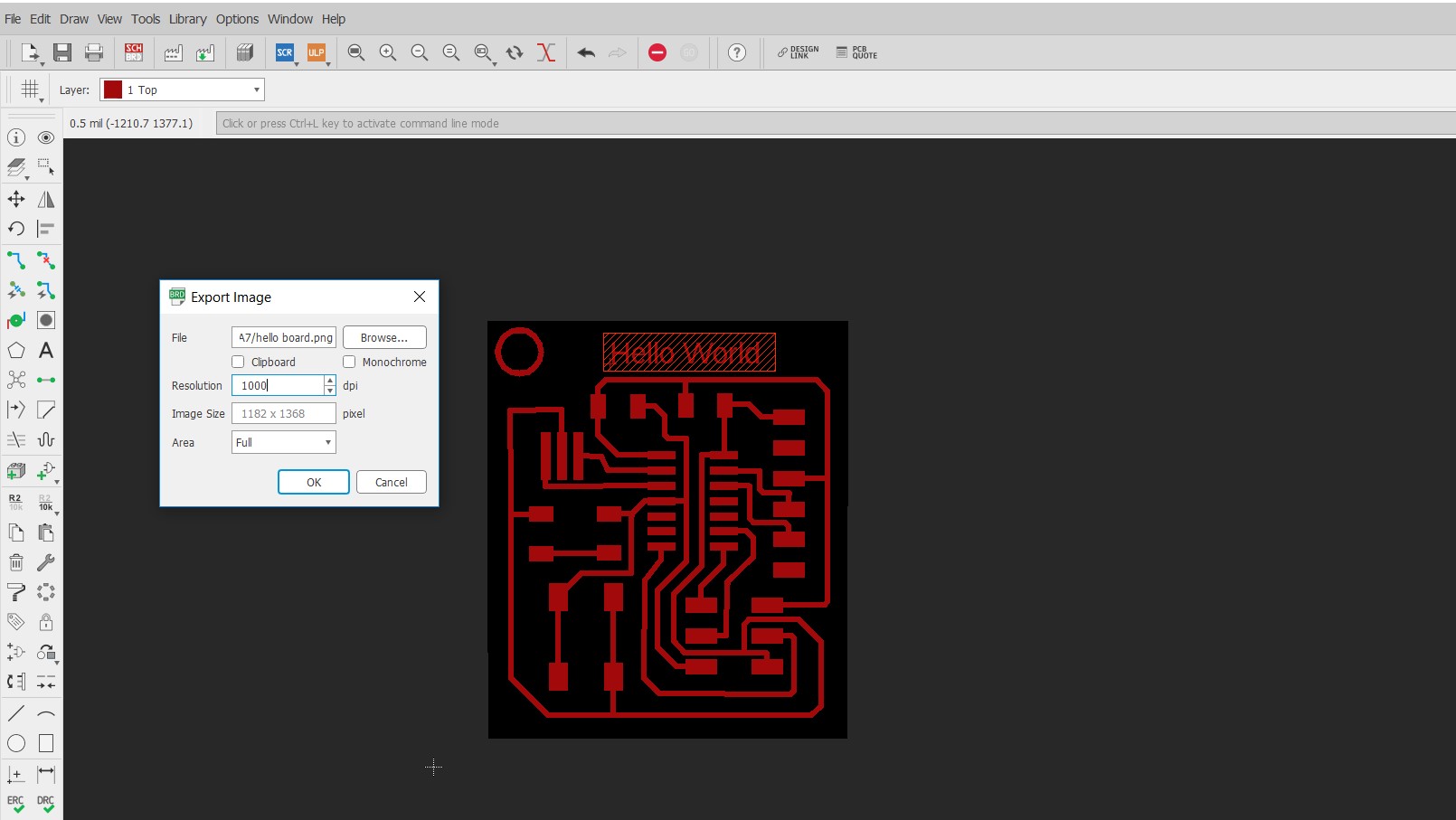Click the Browse... button
Viewport: 1456px width, 820px height.
tap(384, 337)
